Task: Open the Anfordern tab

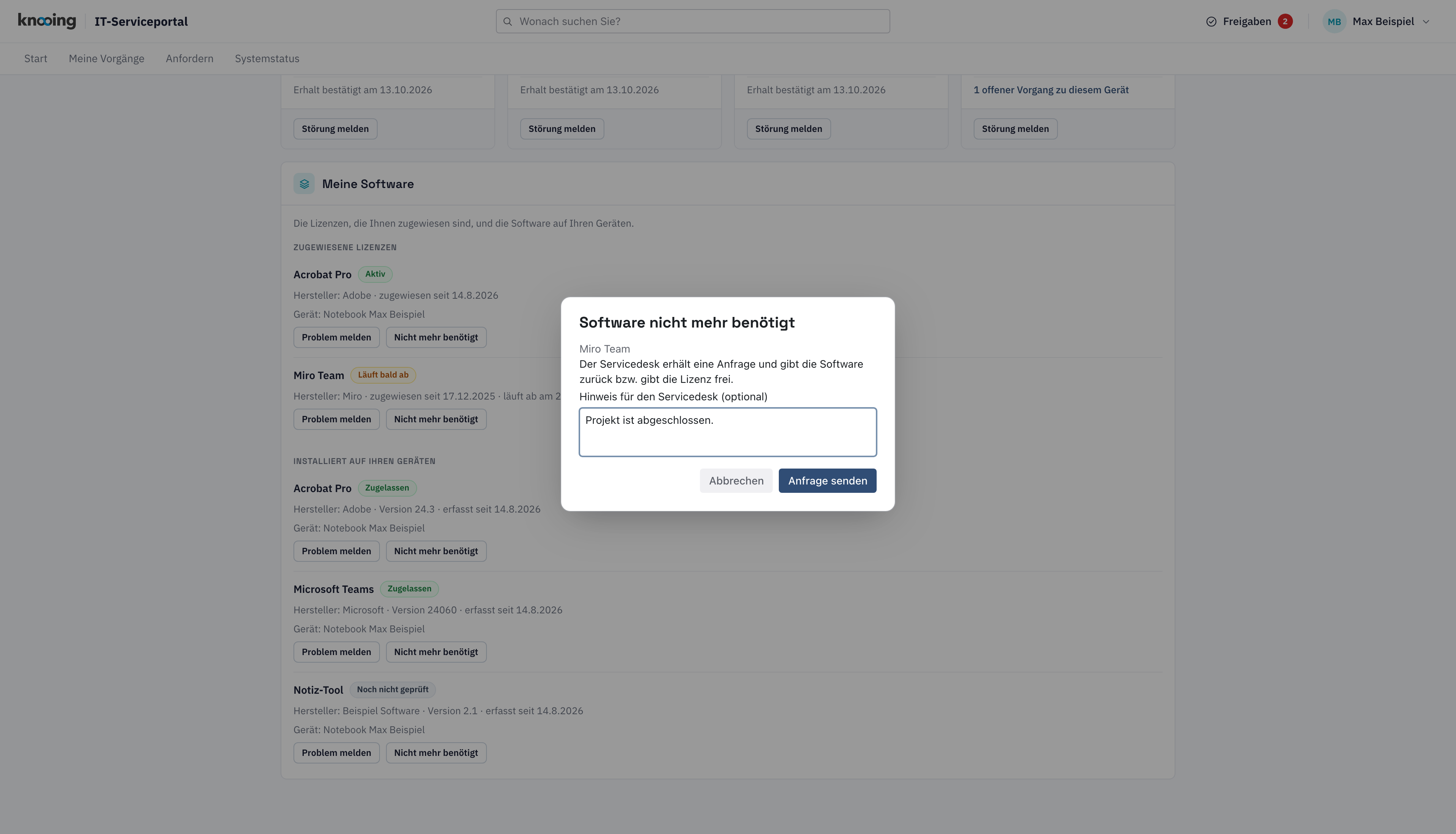Action: click(x=190, y=58)
